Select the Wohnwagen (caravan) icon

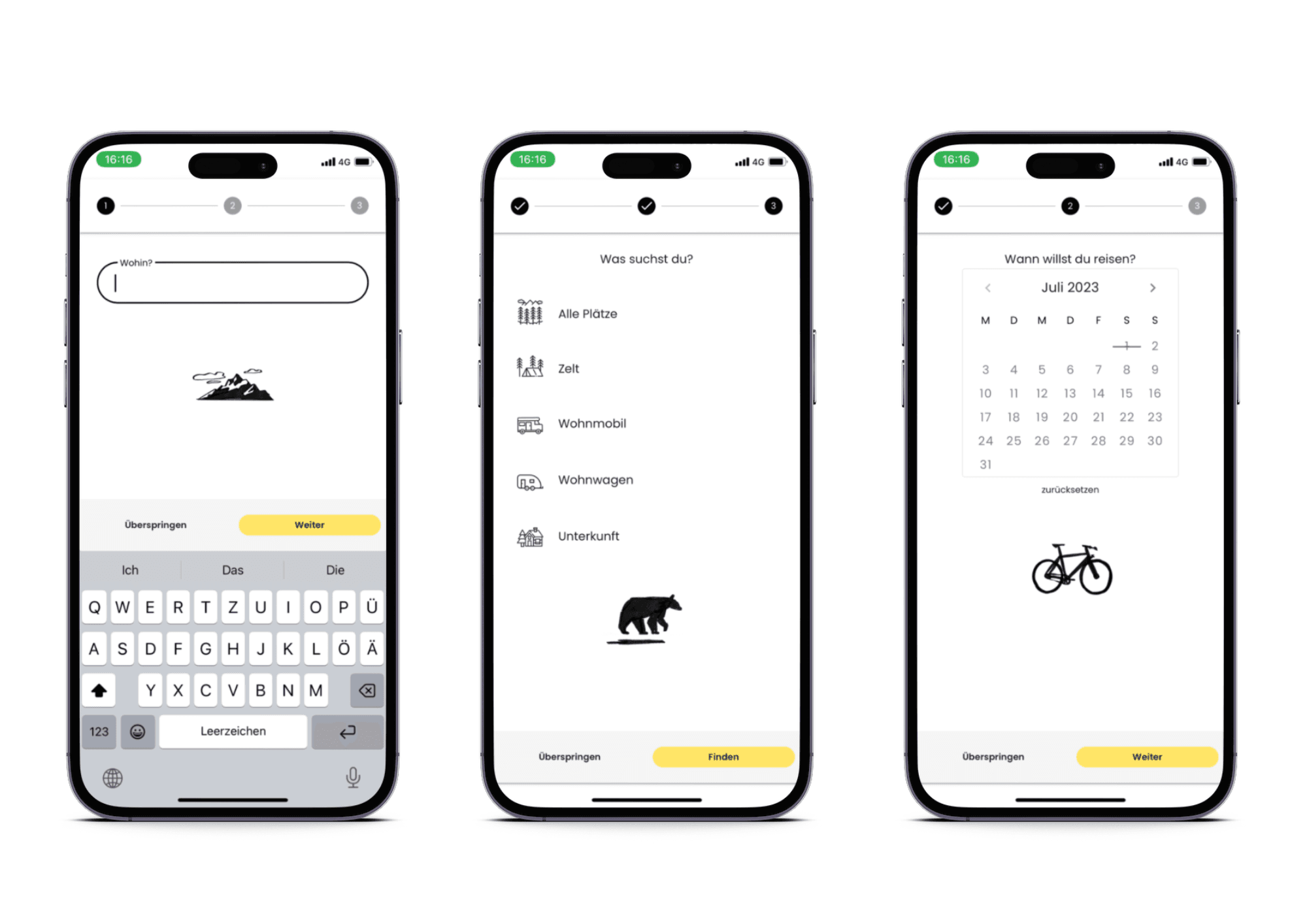pyautogui.click(x=529, y=479)
